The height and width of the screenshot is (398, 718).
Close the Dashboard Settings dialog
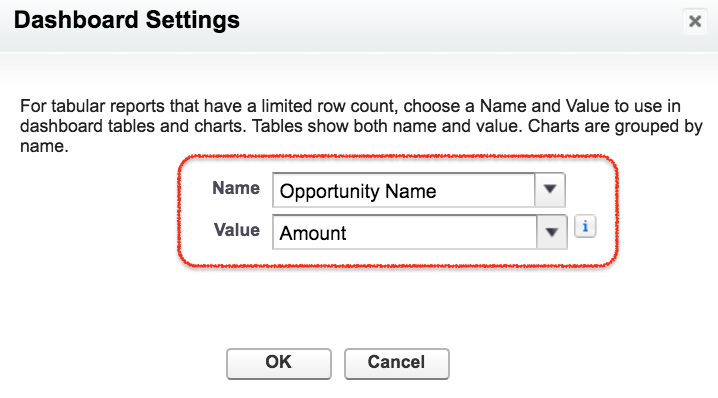pyautogui.click(x=695, y=21)
